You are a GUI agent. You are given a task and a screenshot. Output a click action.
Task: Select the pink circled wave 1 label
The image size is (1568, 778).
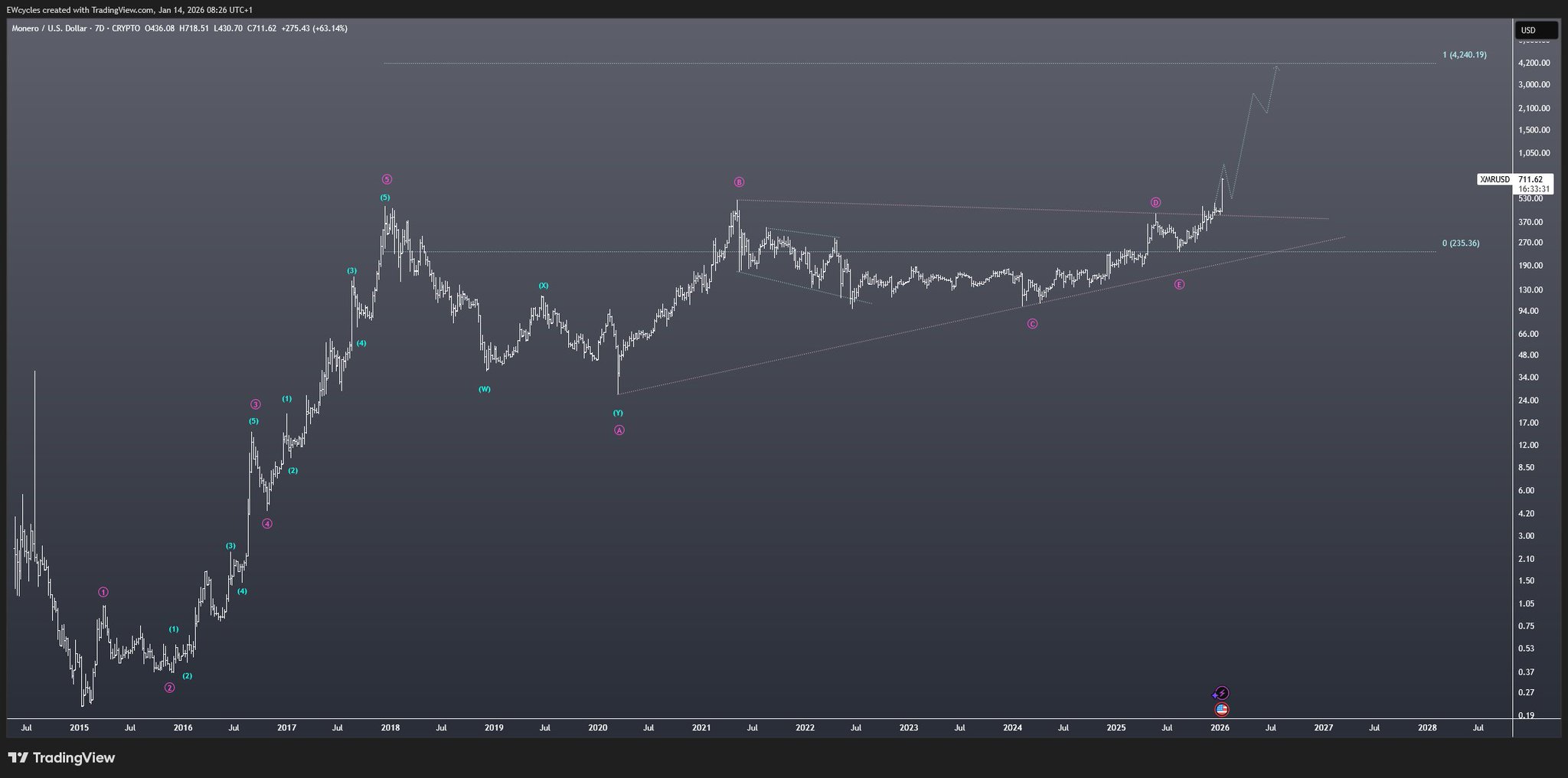(x=103, y=592)
